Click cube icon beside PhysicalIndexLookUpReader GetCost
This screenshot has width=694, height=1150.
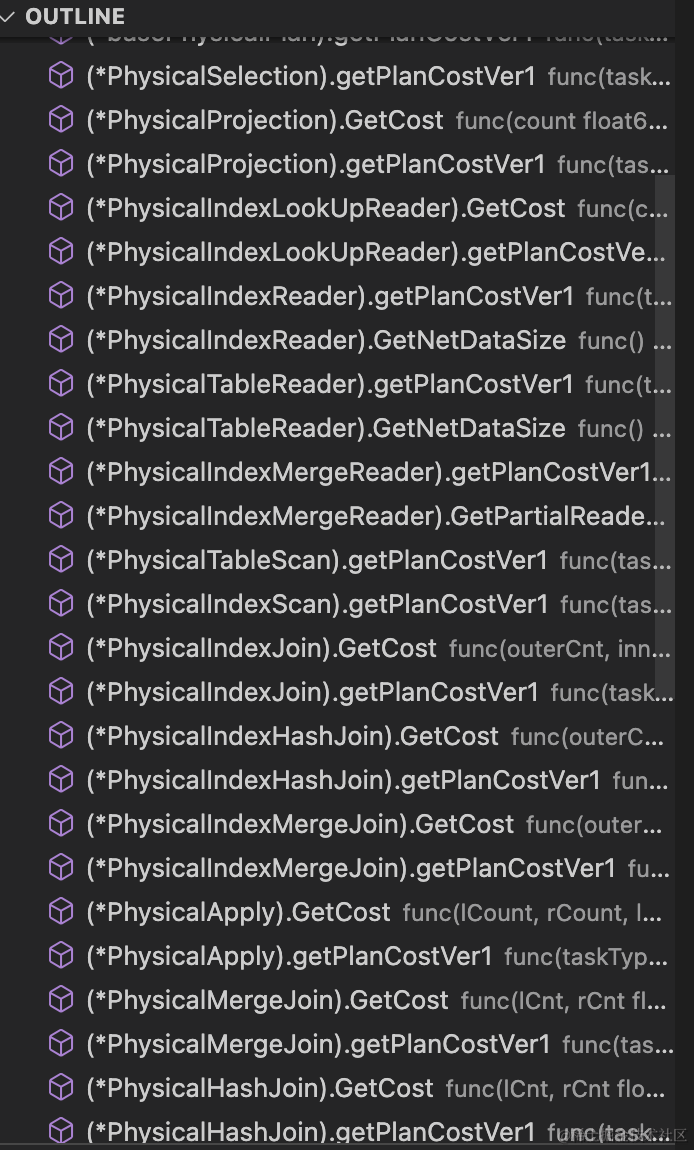coord(62,208)
